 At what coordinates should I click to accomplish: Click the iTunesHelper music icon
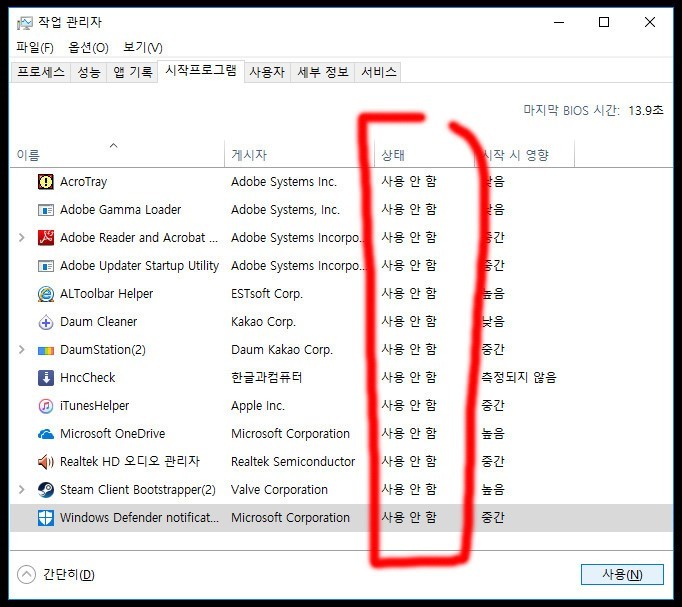[x=46, y=406]
